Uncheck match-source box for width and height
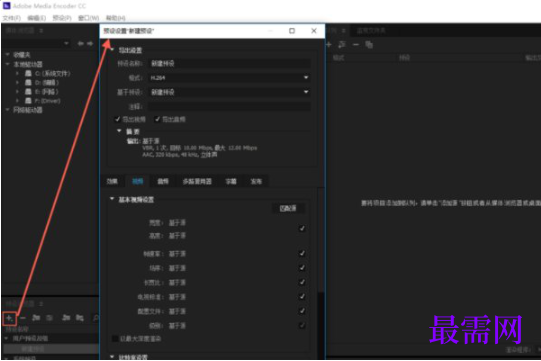This screenshot has width=541, height=361. click(x=302, y=228)
